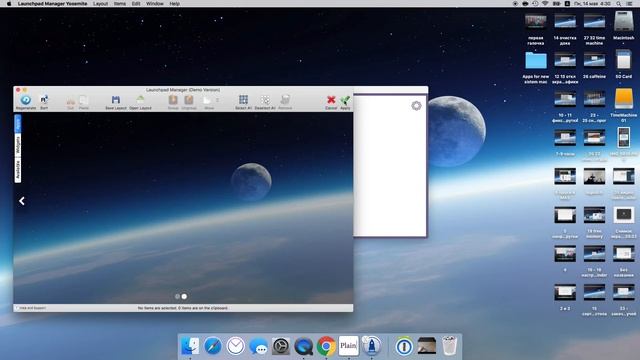Click the Open Layout toolbar icon
This screenshot has width=640, height=360.
point(140,100)
